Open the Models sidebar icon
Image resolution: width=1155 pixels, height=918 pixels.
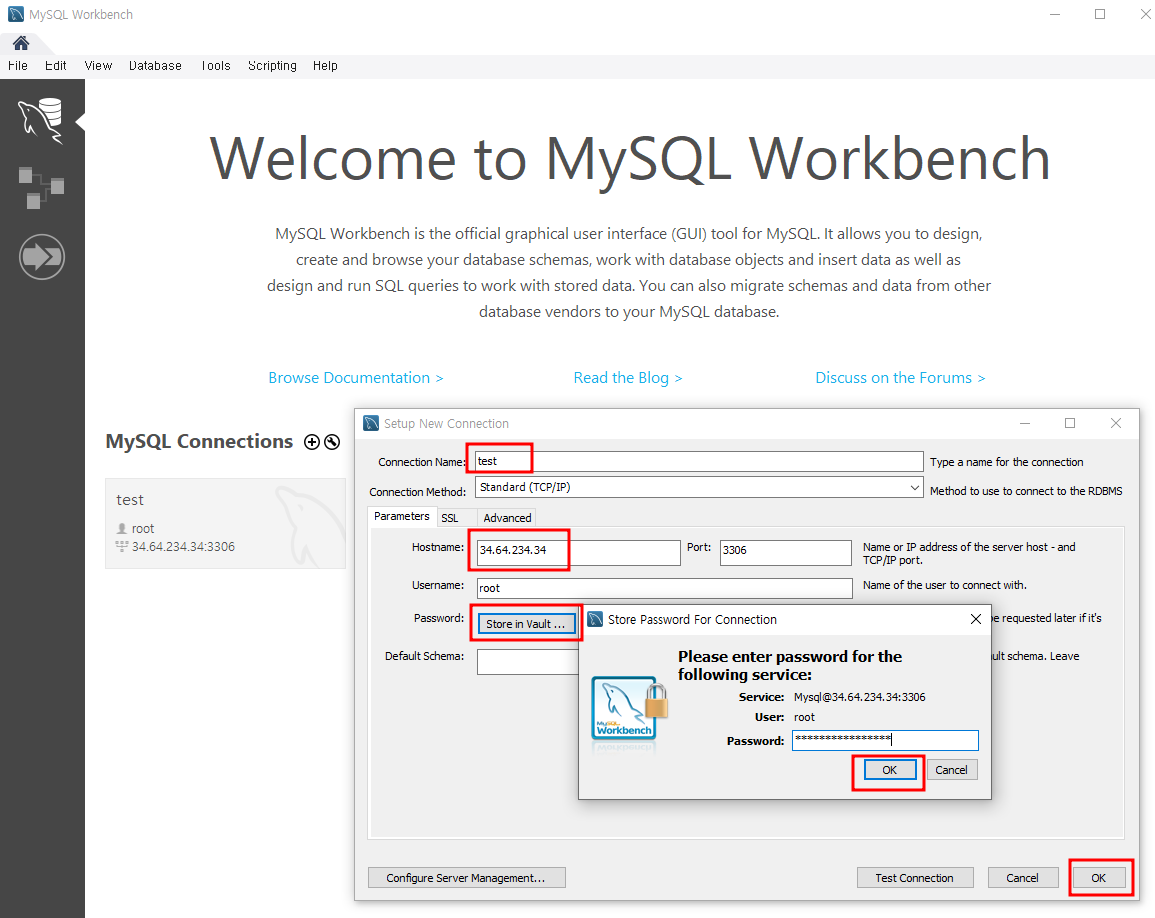click(41, 188)
